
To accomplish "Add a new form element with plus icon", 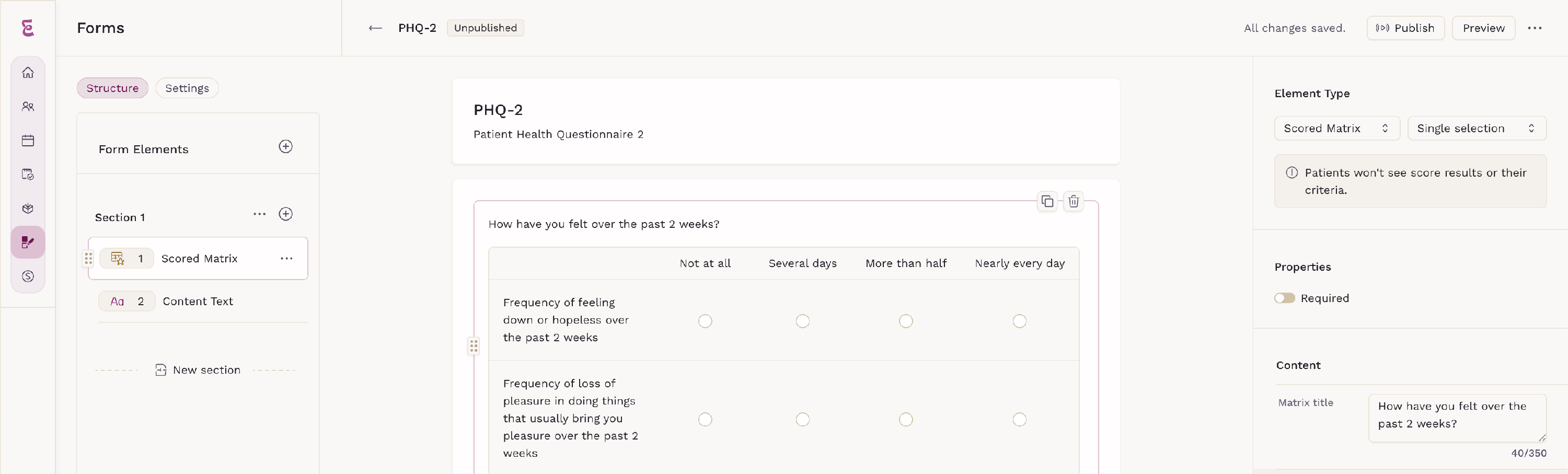I will pos(285,147).
